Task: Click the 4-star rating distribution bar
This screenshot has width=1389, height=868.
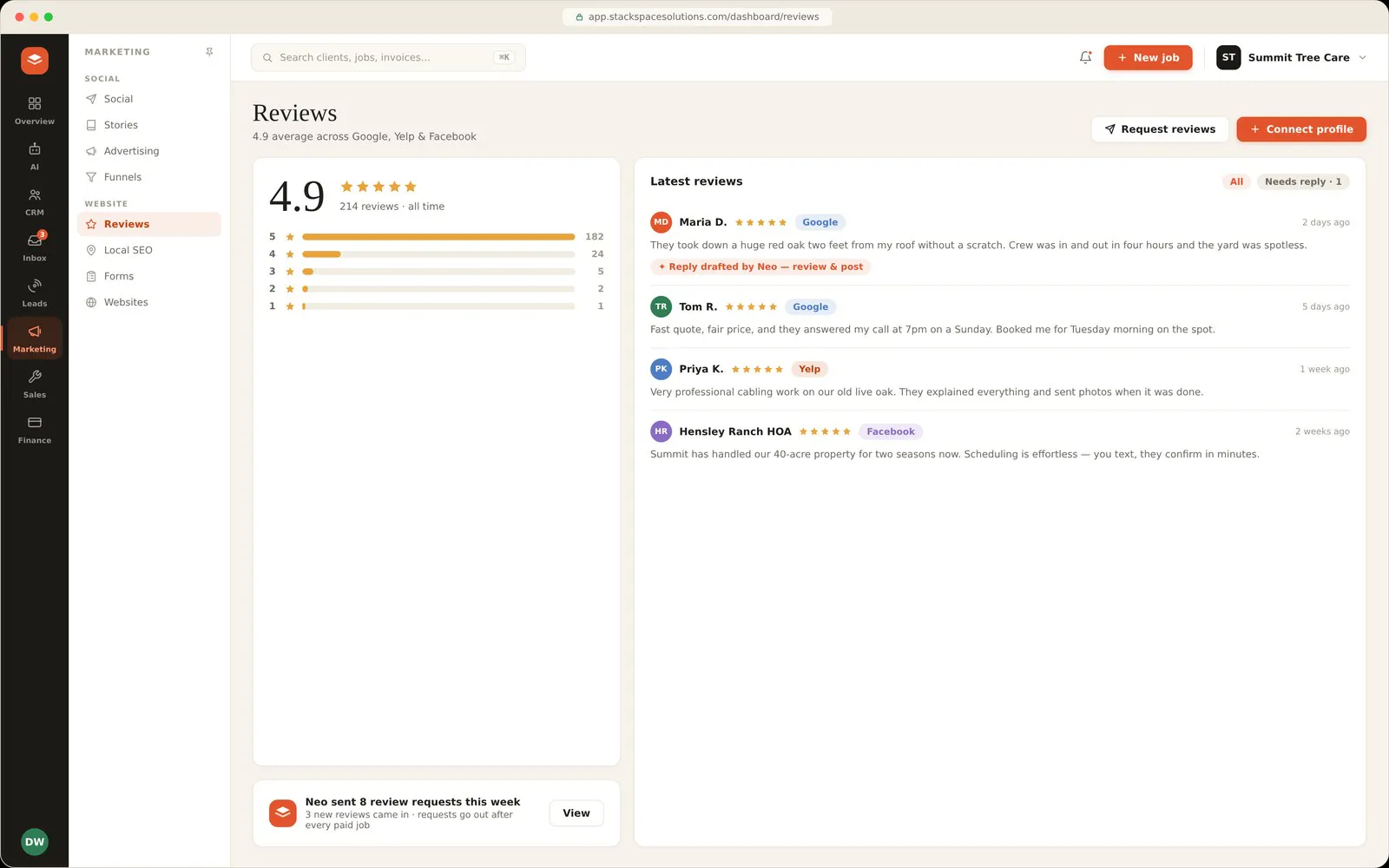Action: 438,254
